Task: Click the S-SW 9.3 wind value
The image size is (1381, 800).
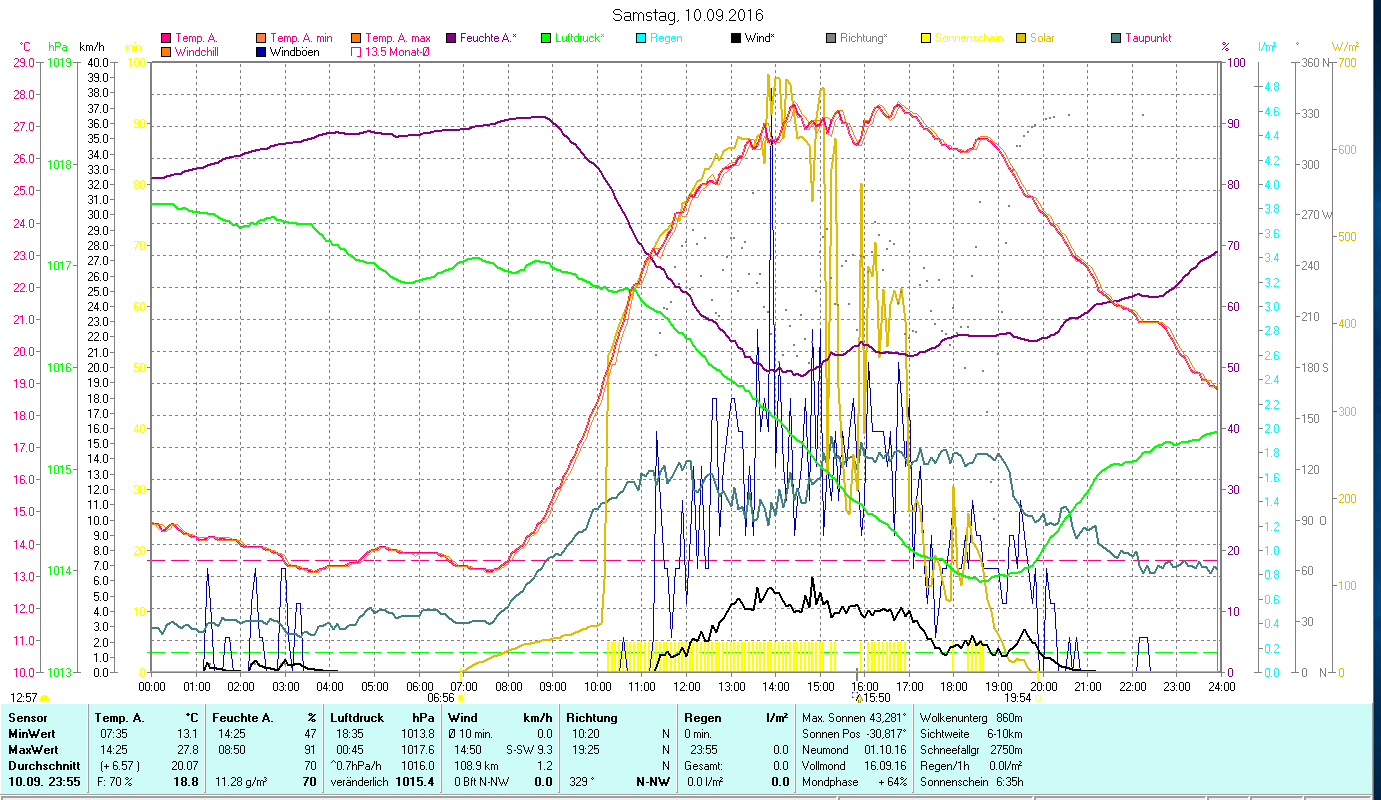Action: (530, 750)
